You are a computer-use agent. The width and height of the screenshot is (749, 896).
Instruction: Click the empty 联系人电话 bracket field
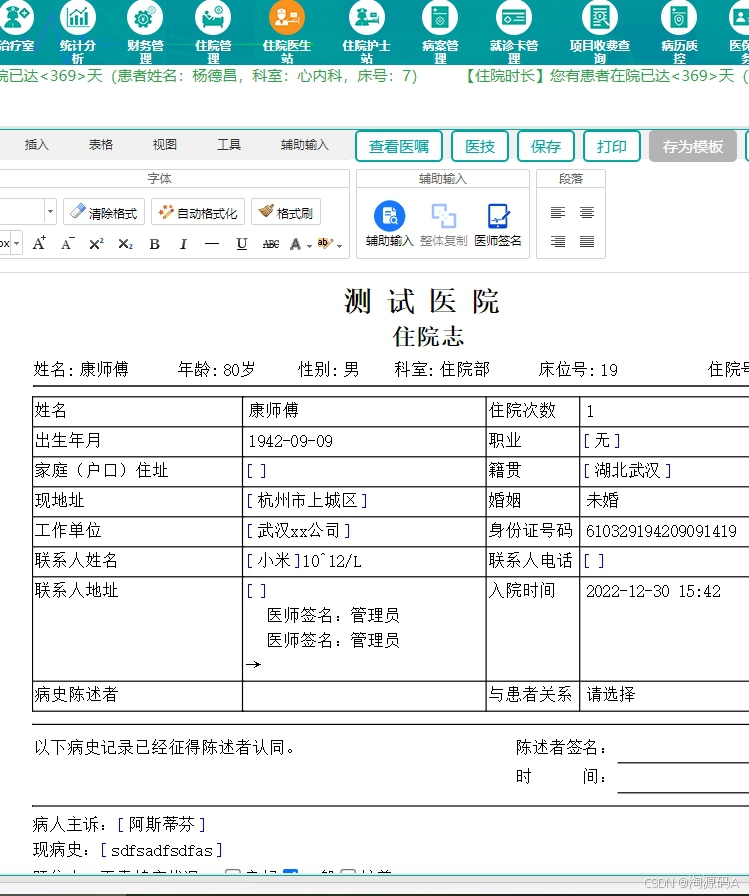[x=594, y=561]
